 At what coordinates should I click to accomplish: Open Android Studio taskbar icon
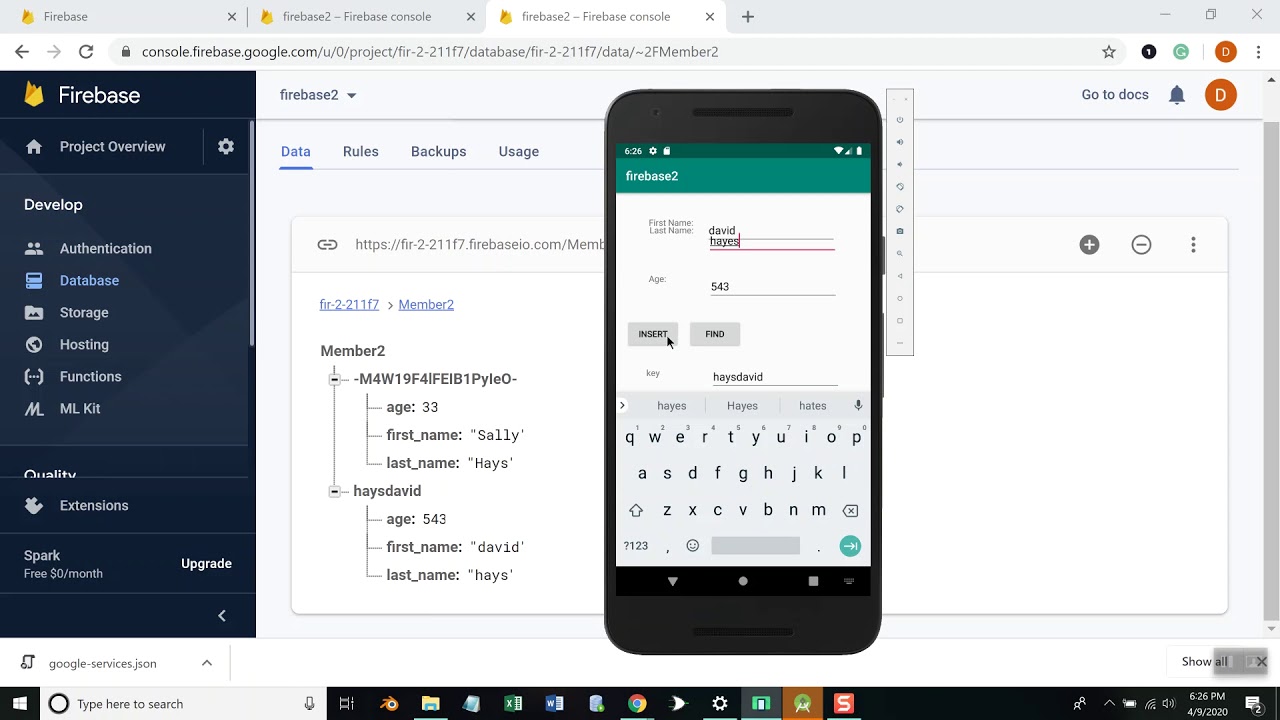(x=802, y=704)
